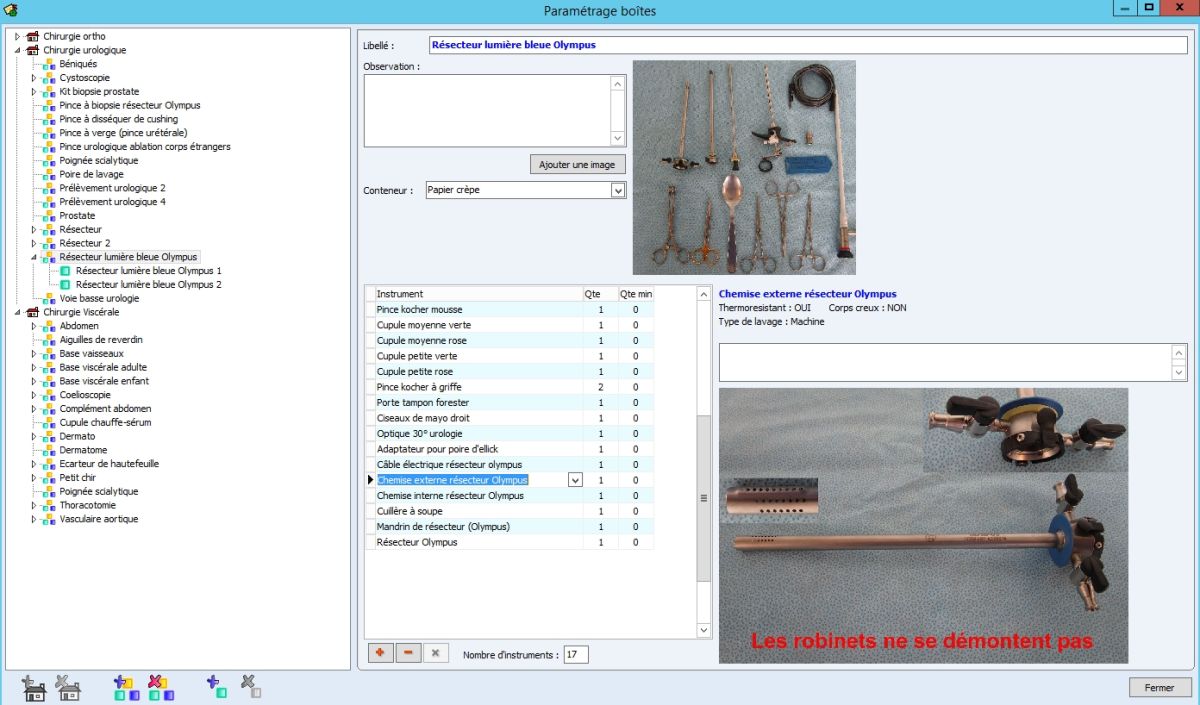Expand the Chirurgie ortho node
The image size is (1200, 705).
pos(17,36)
